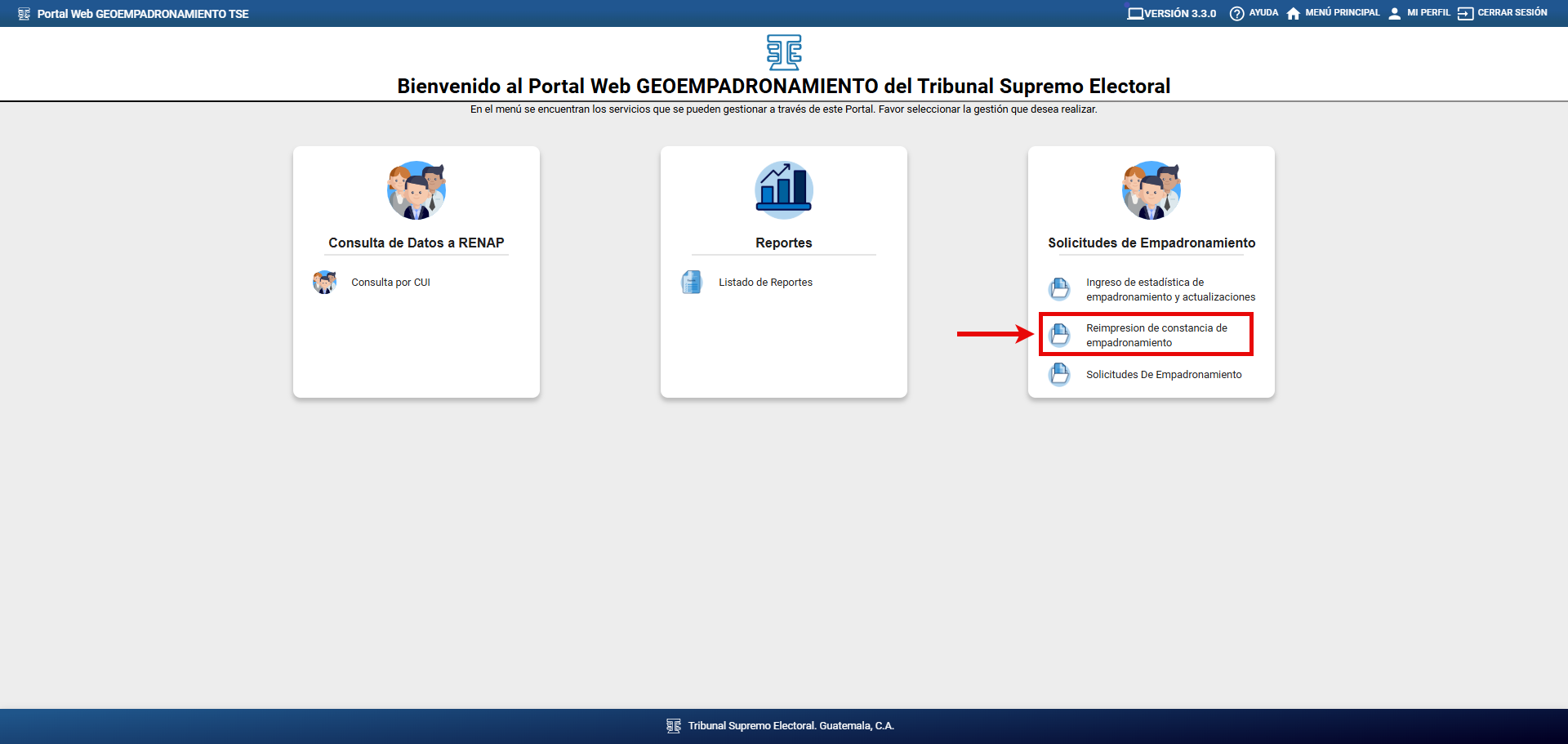The height and width of the screenshot is (744, 1568).
Task: Go to Menú Principal in top bar
Action: 1342,13
